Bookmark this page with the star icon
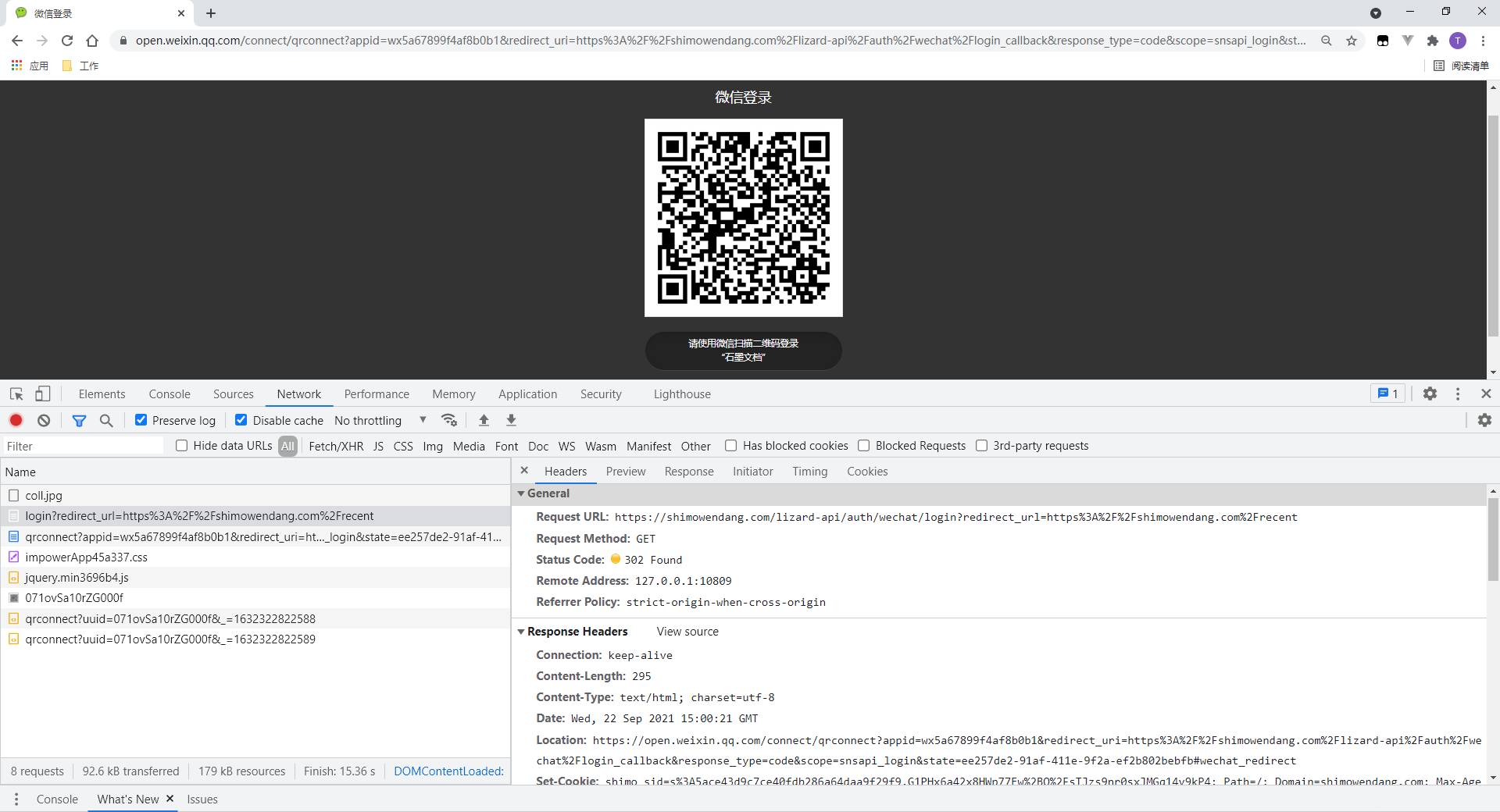 (1352, 41)
